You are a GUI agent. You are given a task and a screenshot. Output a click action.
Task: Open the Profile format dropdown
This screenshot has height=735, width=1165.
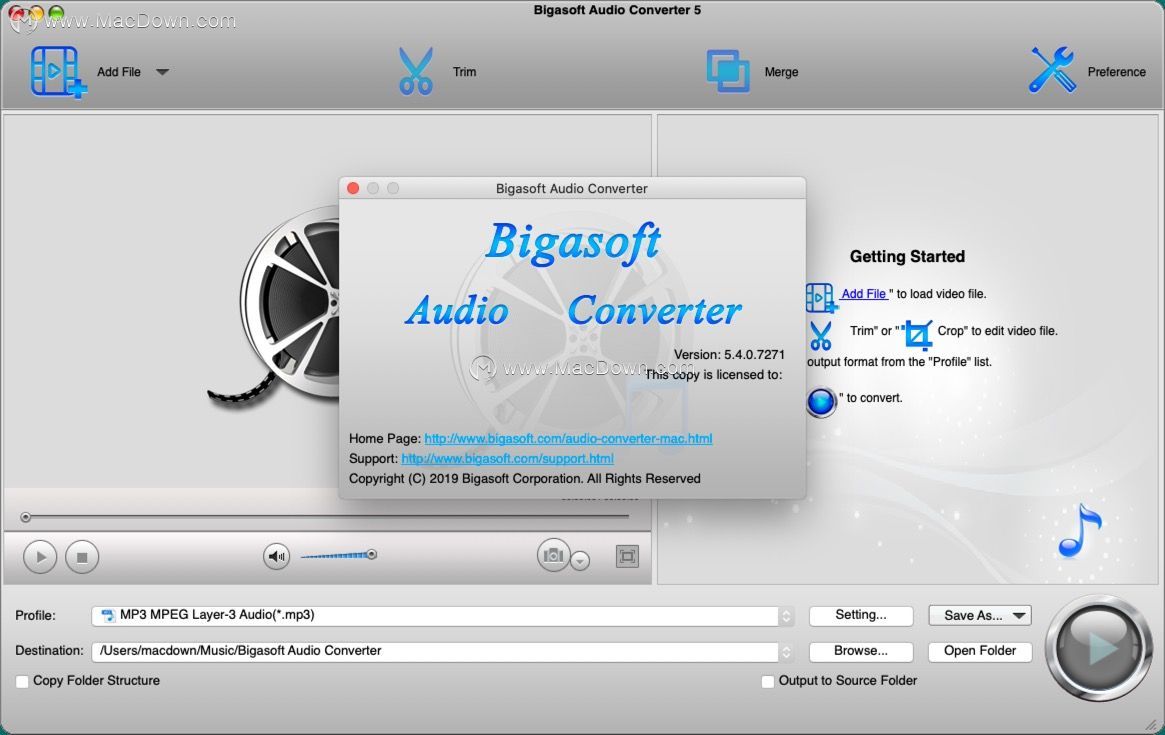[443, 615]
